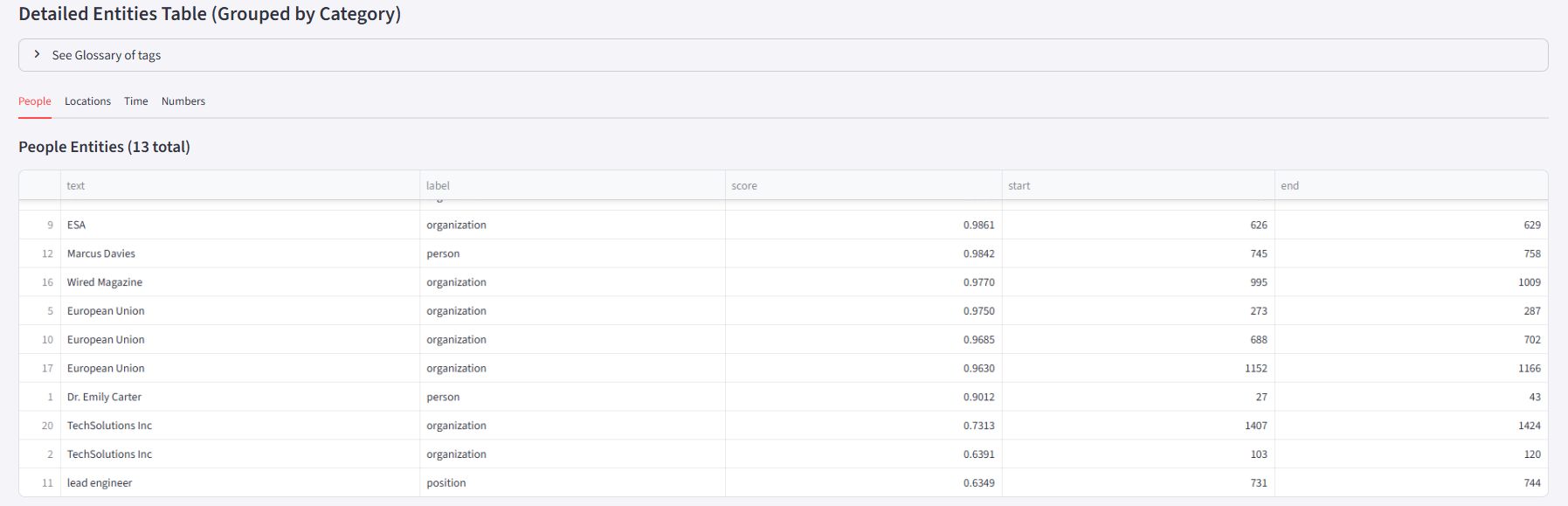
Task: Select the Wired Magazine cell
Action: 240,282
